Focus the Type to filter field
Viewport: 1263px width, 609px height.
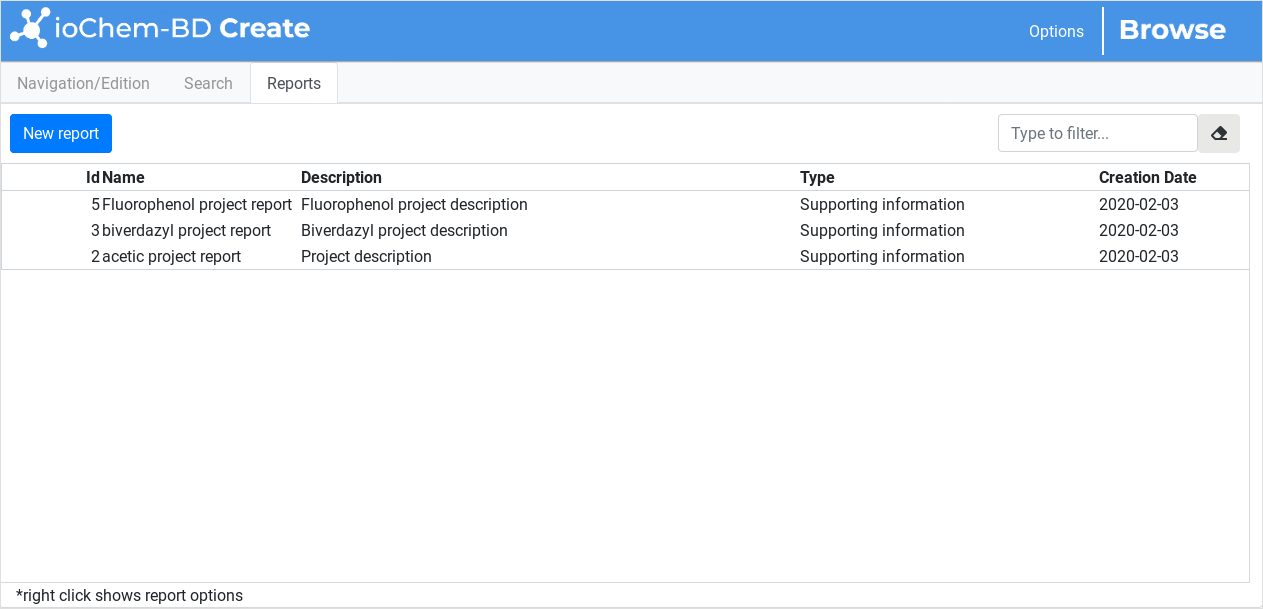click(x=1098, y=133)
